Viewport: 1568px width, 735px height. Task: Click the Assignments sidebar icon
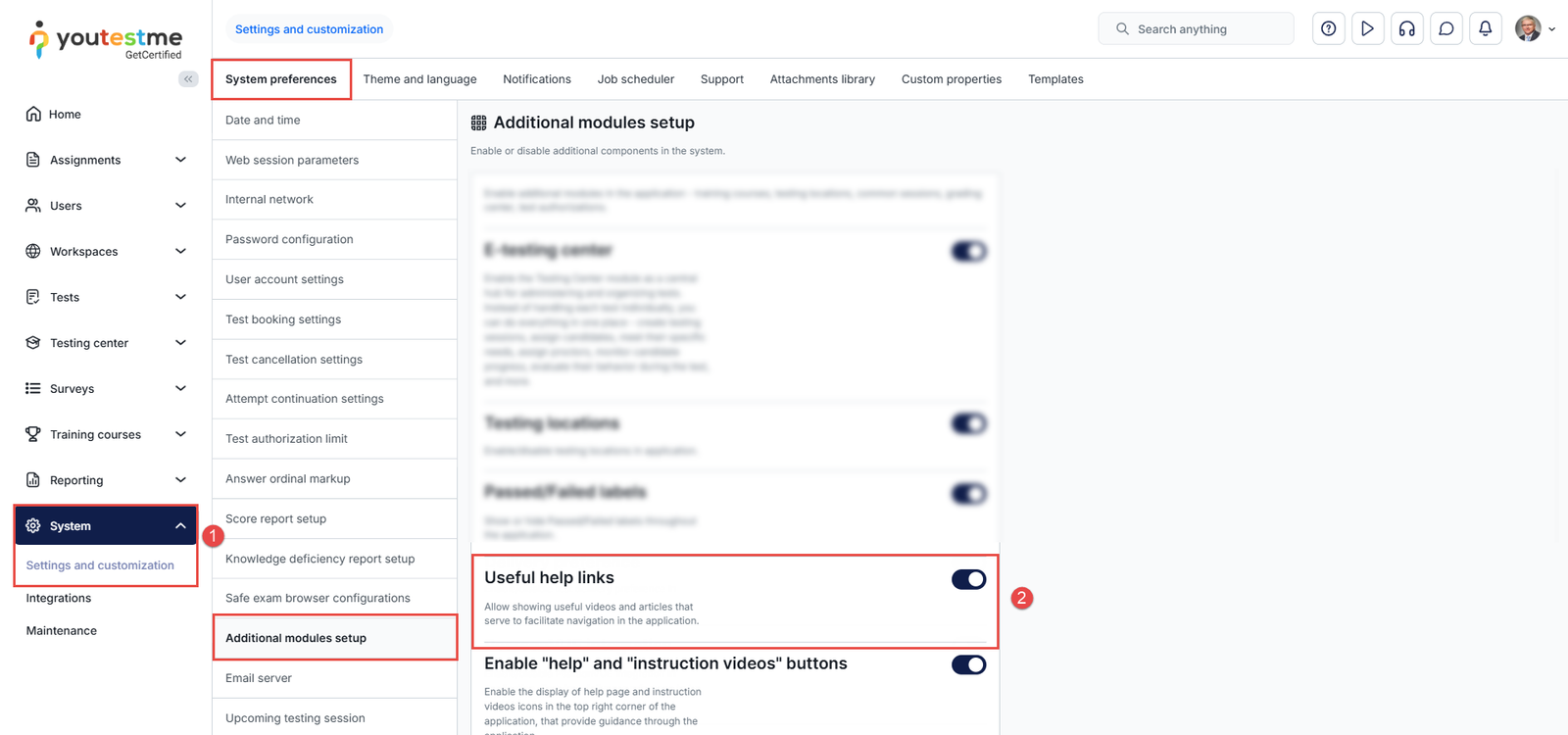(x=33, y=160)
